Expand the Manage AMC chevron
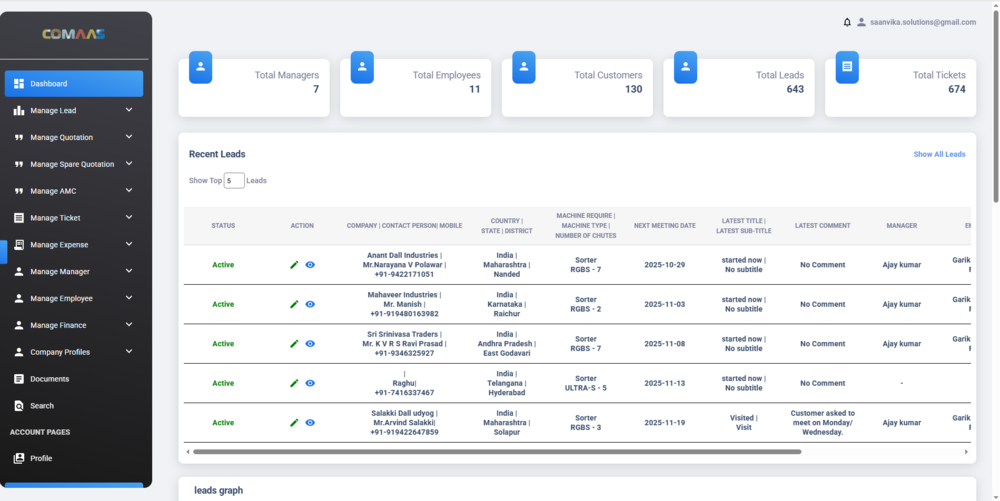This screenshot has height=501, width=1000. coord(129,190)
